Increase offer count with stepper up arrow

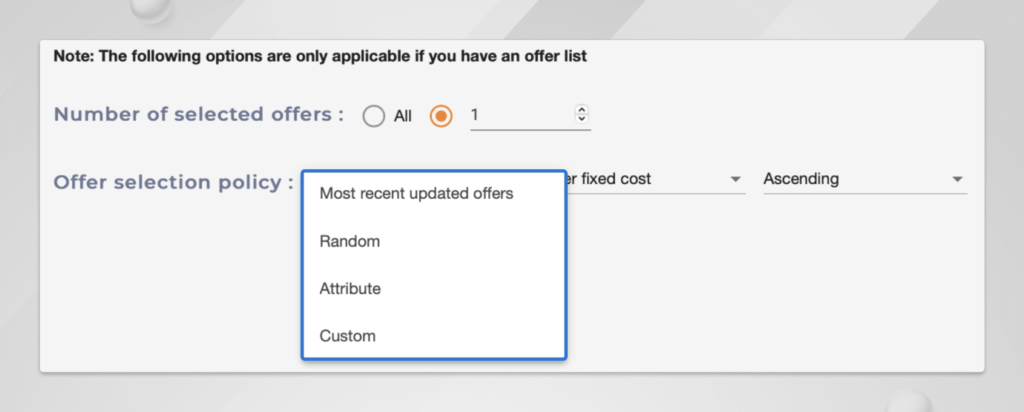[582, 110]
